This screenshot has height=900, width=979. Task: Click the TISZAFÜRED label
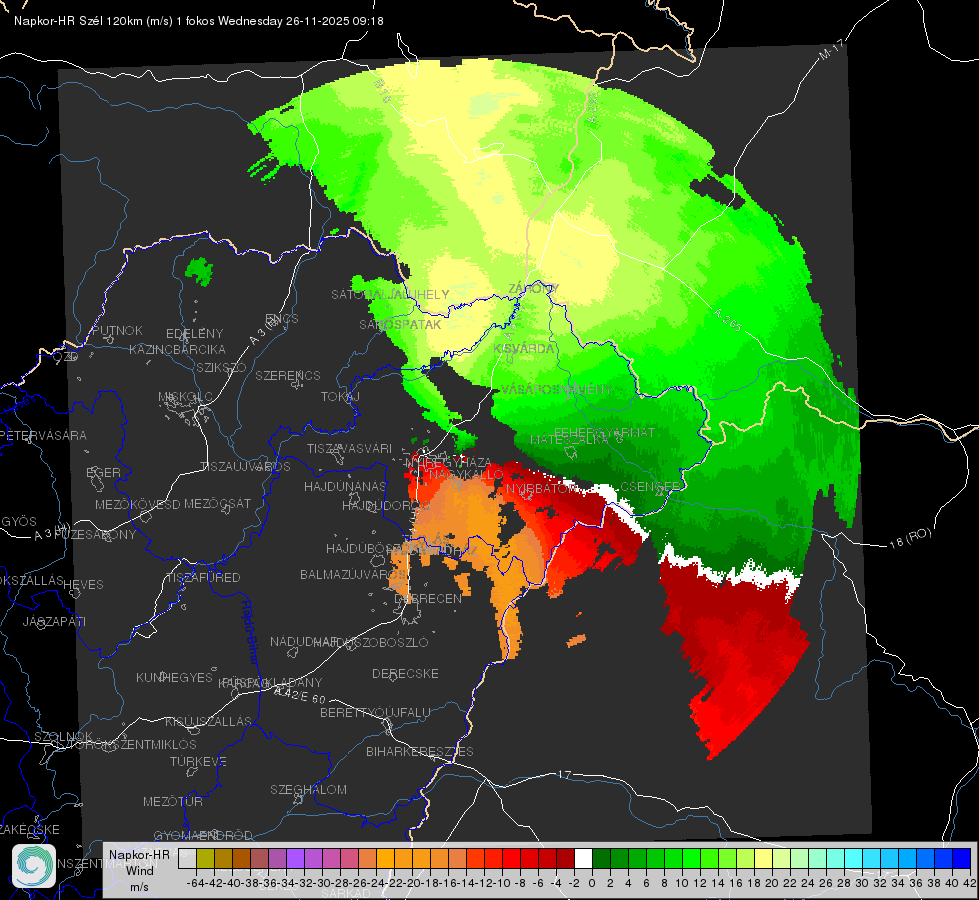(x=204, y=578)
